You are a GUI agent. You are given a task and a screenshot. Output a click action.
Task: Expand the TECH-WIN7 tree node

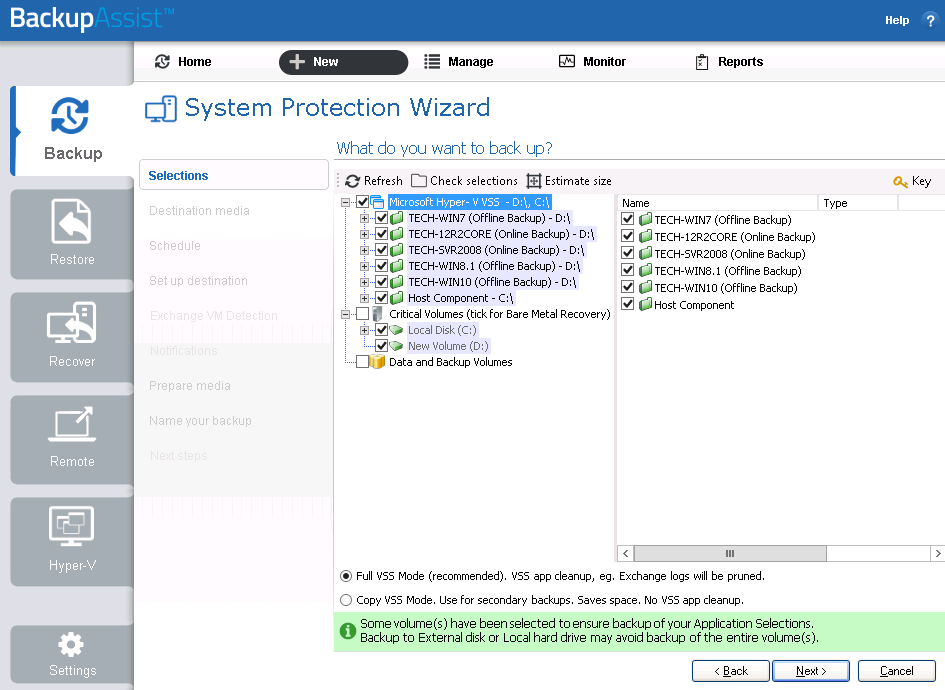tap(364, 218)
